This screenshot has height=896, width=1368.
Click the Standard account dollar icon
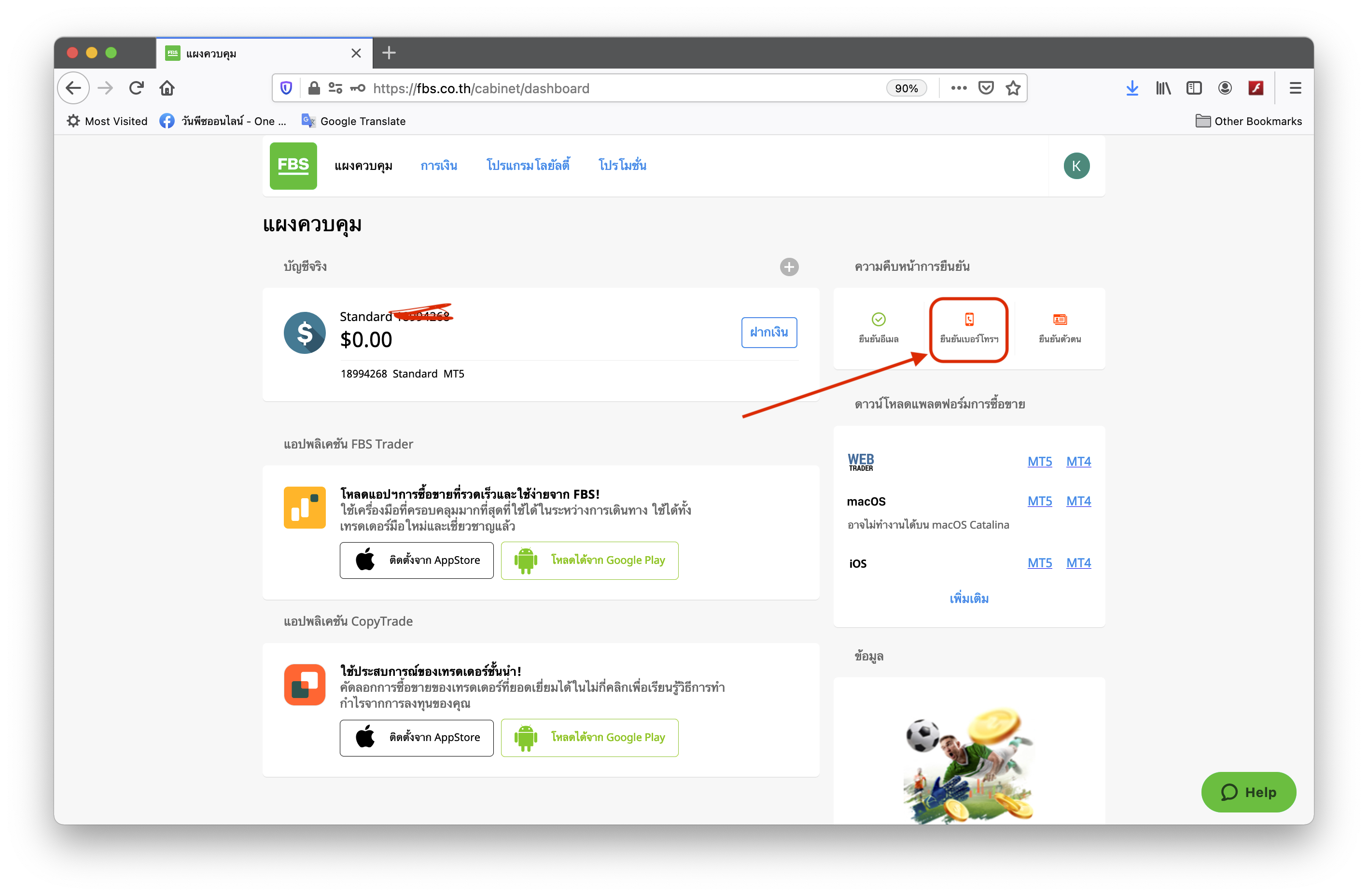[x=305, y=333]
